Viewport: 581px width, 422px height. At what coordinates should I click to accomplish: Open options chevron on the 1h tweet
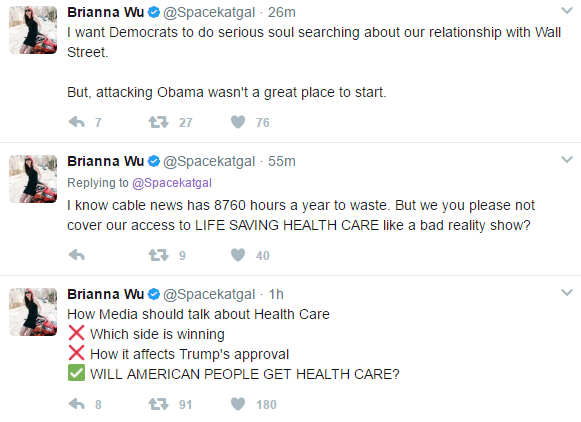tap(567, 293)
